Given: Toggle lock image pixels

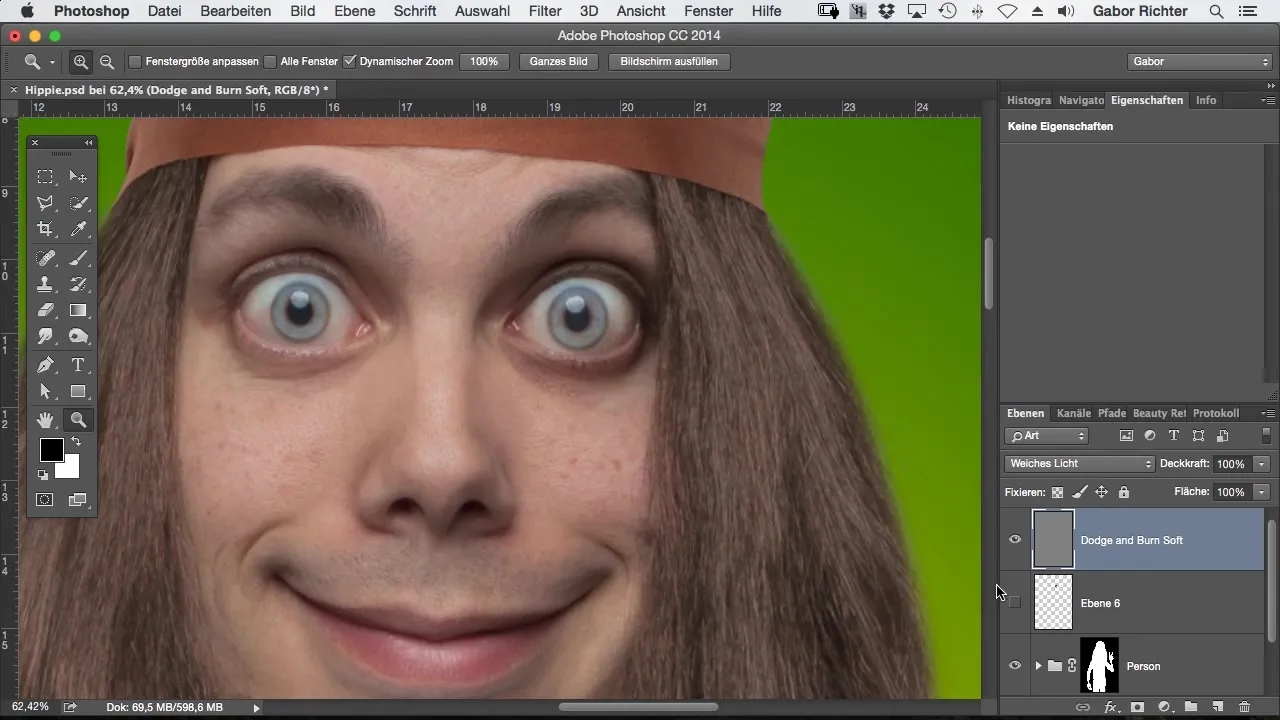Looking at the screenshot, I should pyautogui.click(x=1079, y=492).
